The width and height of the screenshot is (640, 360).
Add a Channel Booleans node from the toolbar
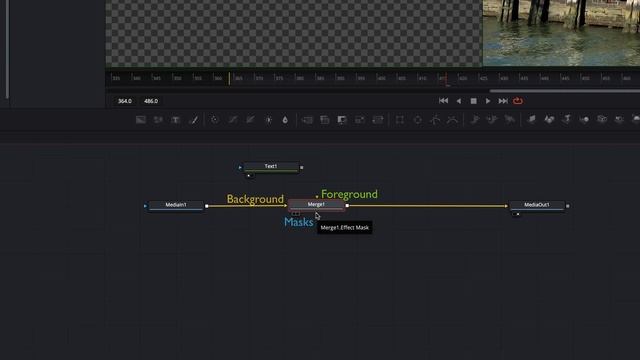[x=324, y=120]
